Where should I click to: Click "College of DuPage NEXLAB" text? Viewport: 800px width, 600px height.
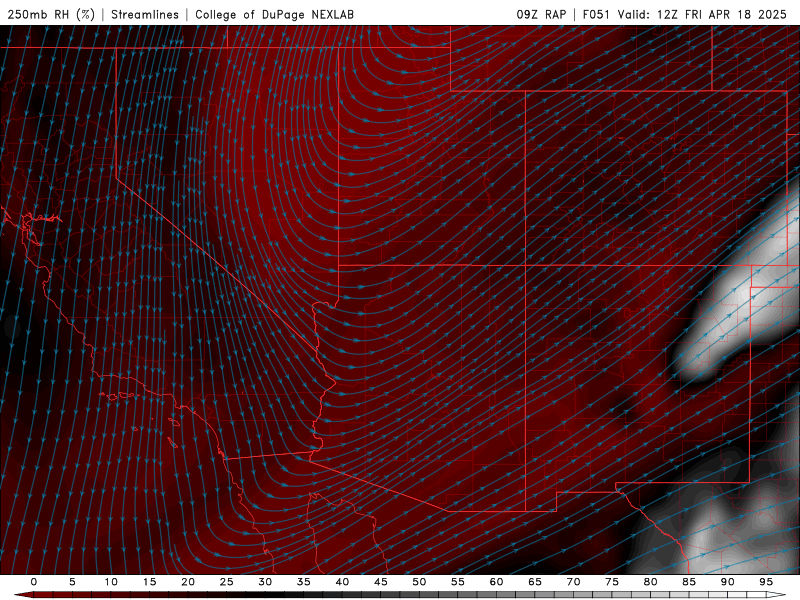[274, 14]
